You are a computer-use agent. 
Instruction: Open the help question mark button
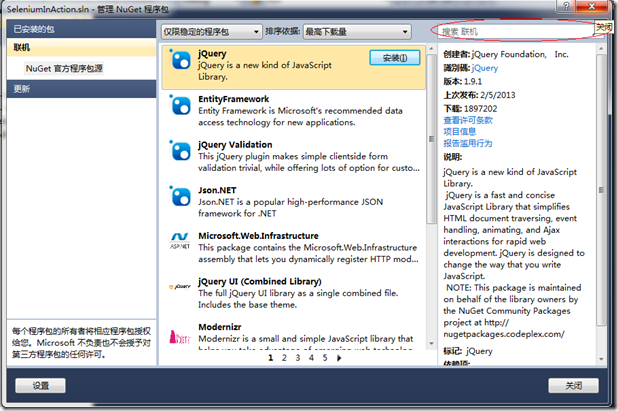click(566, 6)
